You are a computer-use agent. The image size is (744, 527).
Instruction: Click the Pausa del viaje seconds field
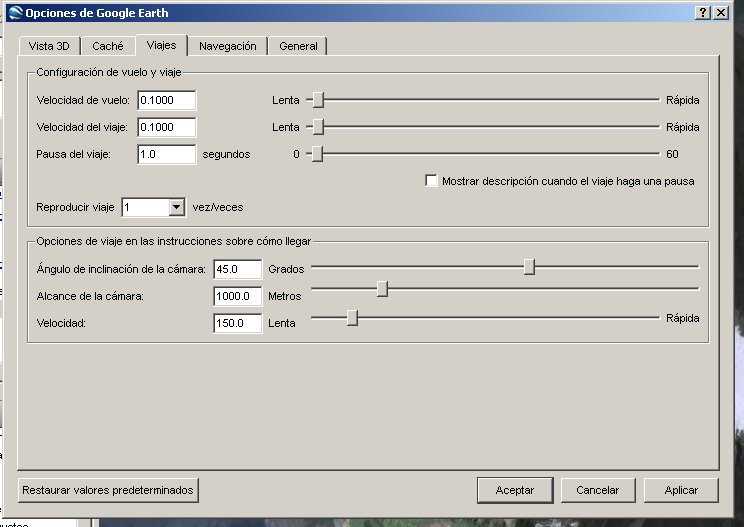(x=167, y=154)
